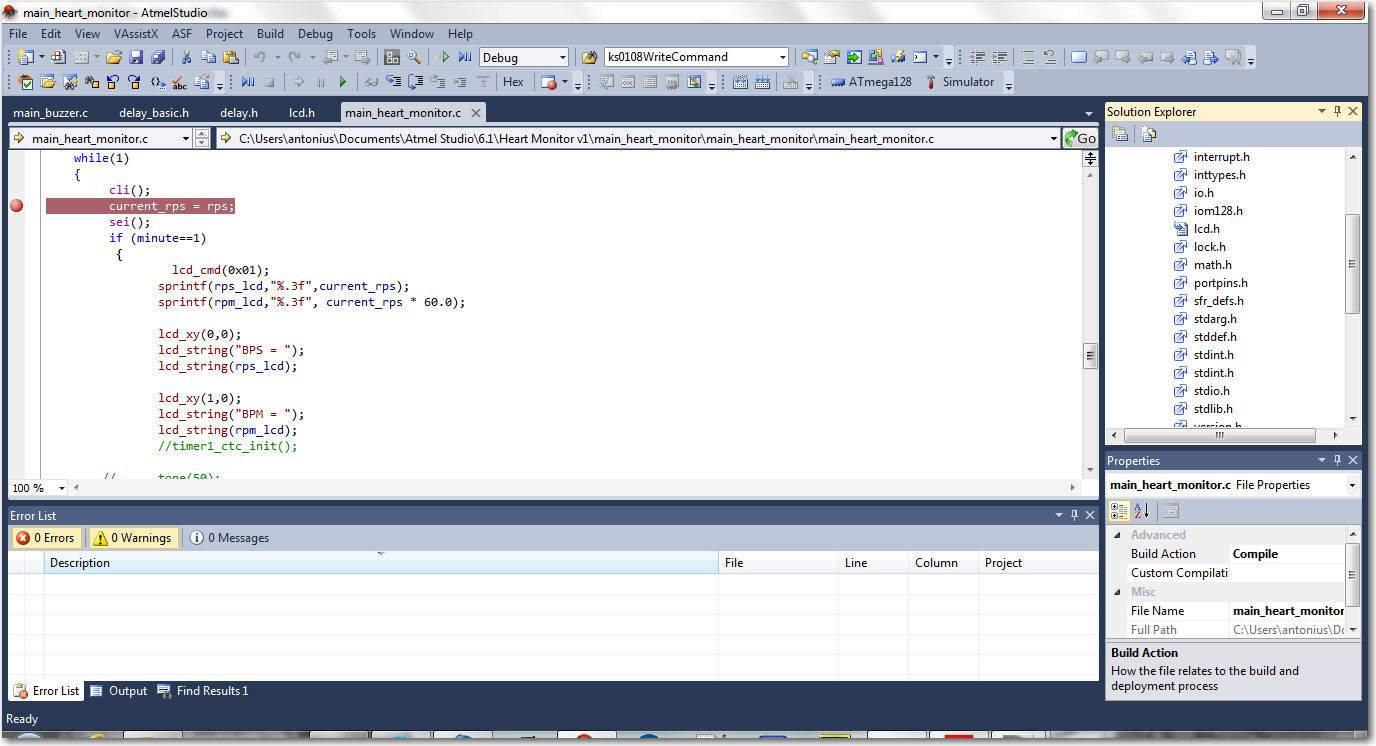Start Without Debugging green arrow

(442, 57)
